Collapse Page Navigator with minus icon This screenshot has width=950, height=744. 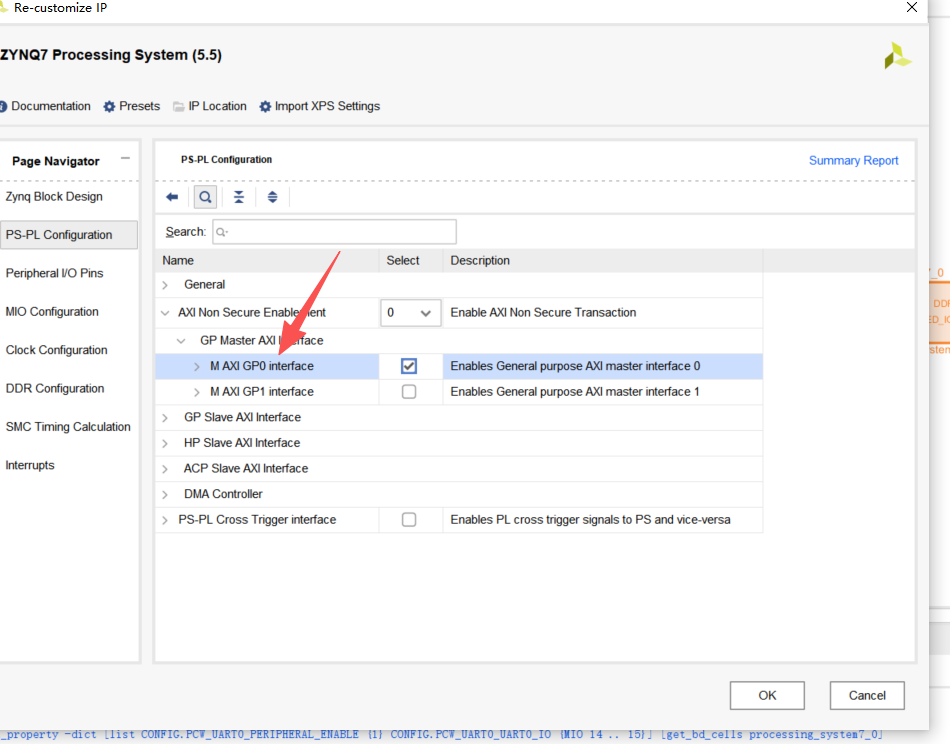(125, 159)
